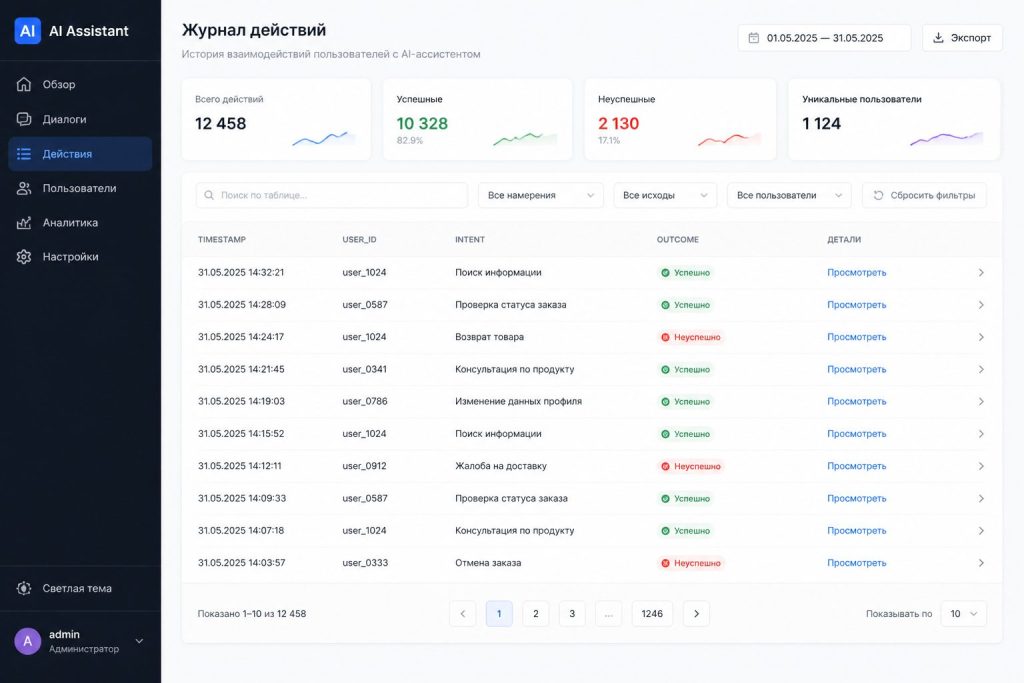Click the reset arrow icon on Сбросить фильтры
Viewport: 1024px width, 683px height.
878,195
